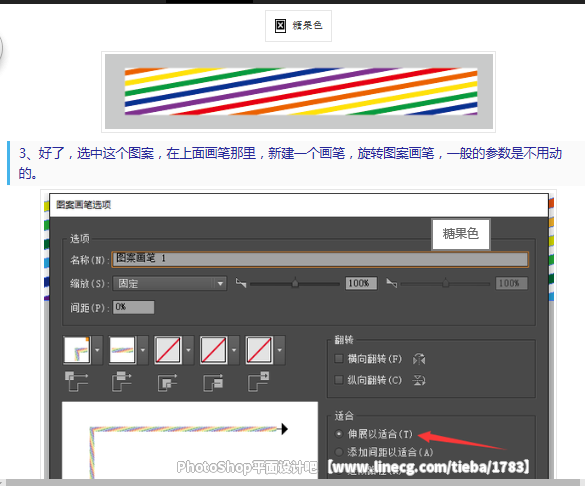This screenshot has height=486, width=585.
Task: Open start tile dropdown arrow
Action: coord(234,350)
